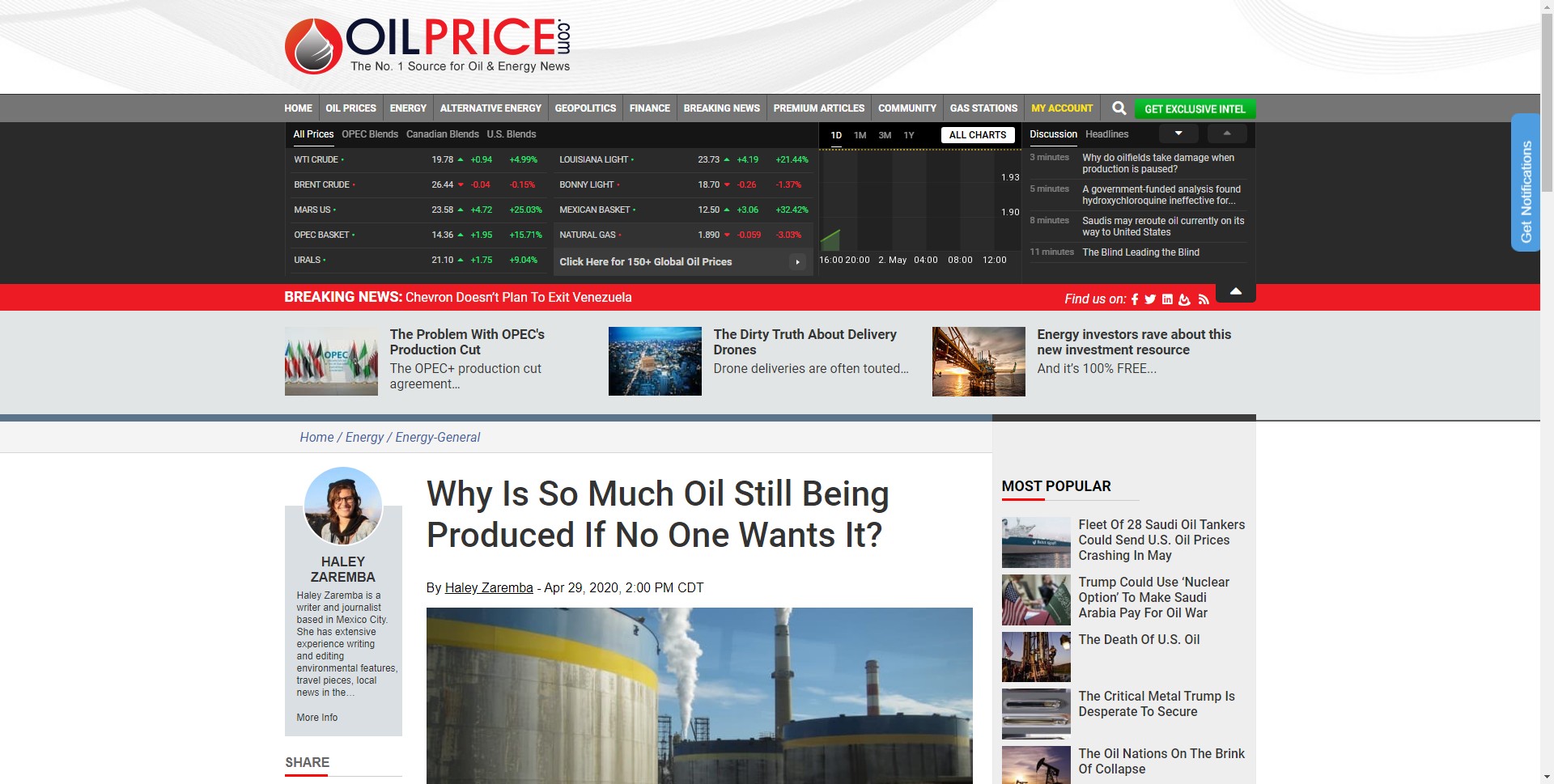Screen dimensions: 1554x784
Task: Switch to the U.S. Blends tab
Action: coord(512,134)
